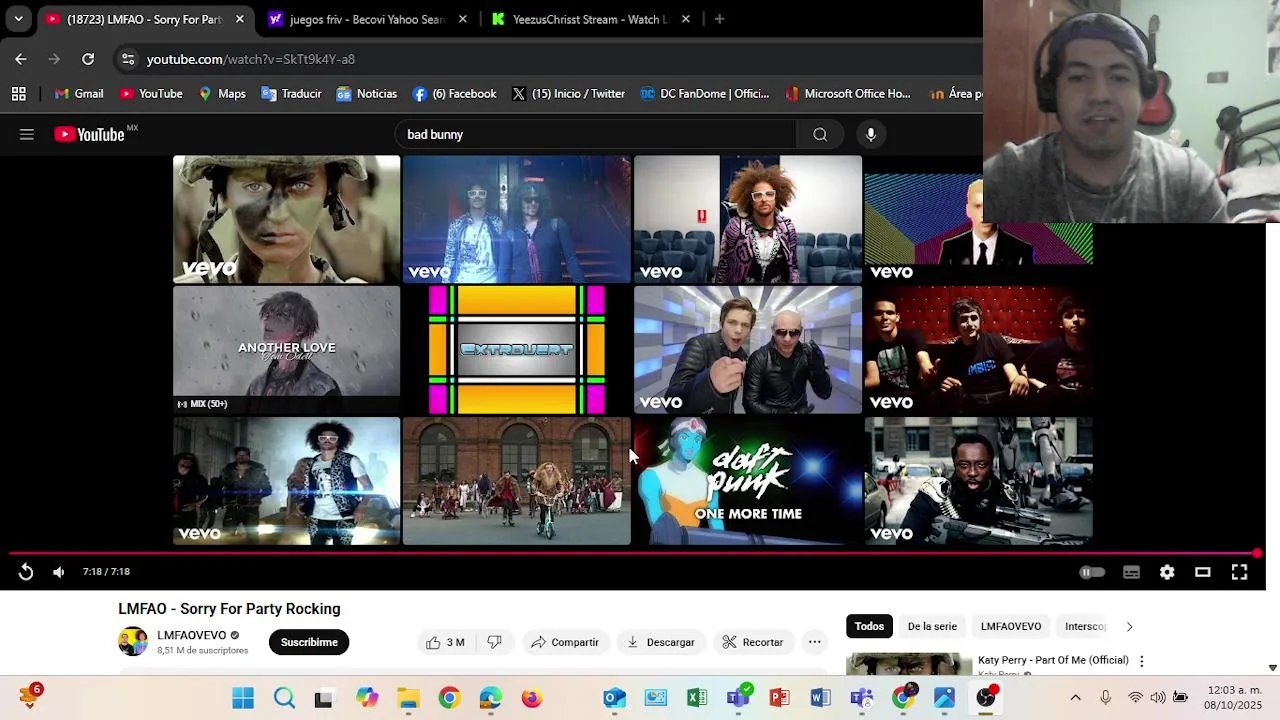Screen dimensions: 1280x720
Task: Play the soldier face-paint Vevo thumbnail
Action: [286, 219]
